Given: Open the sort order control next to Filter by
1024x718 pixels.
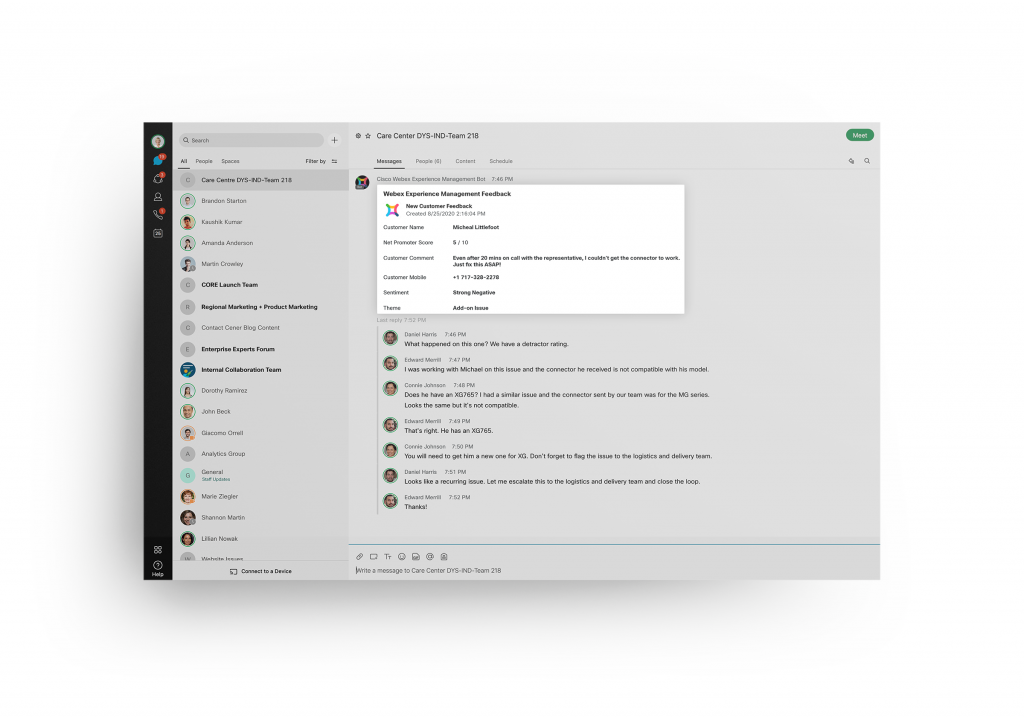Looking at the screenshot, I should [333, 161].
